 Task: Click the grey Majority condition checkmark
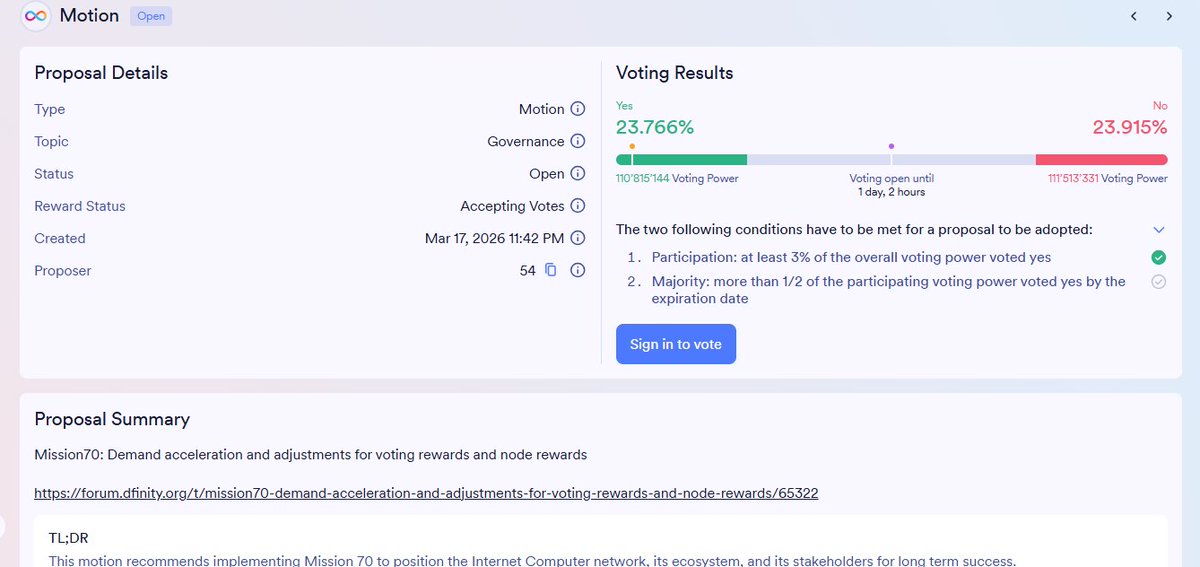click(x=1158, y=282)
